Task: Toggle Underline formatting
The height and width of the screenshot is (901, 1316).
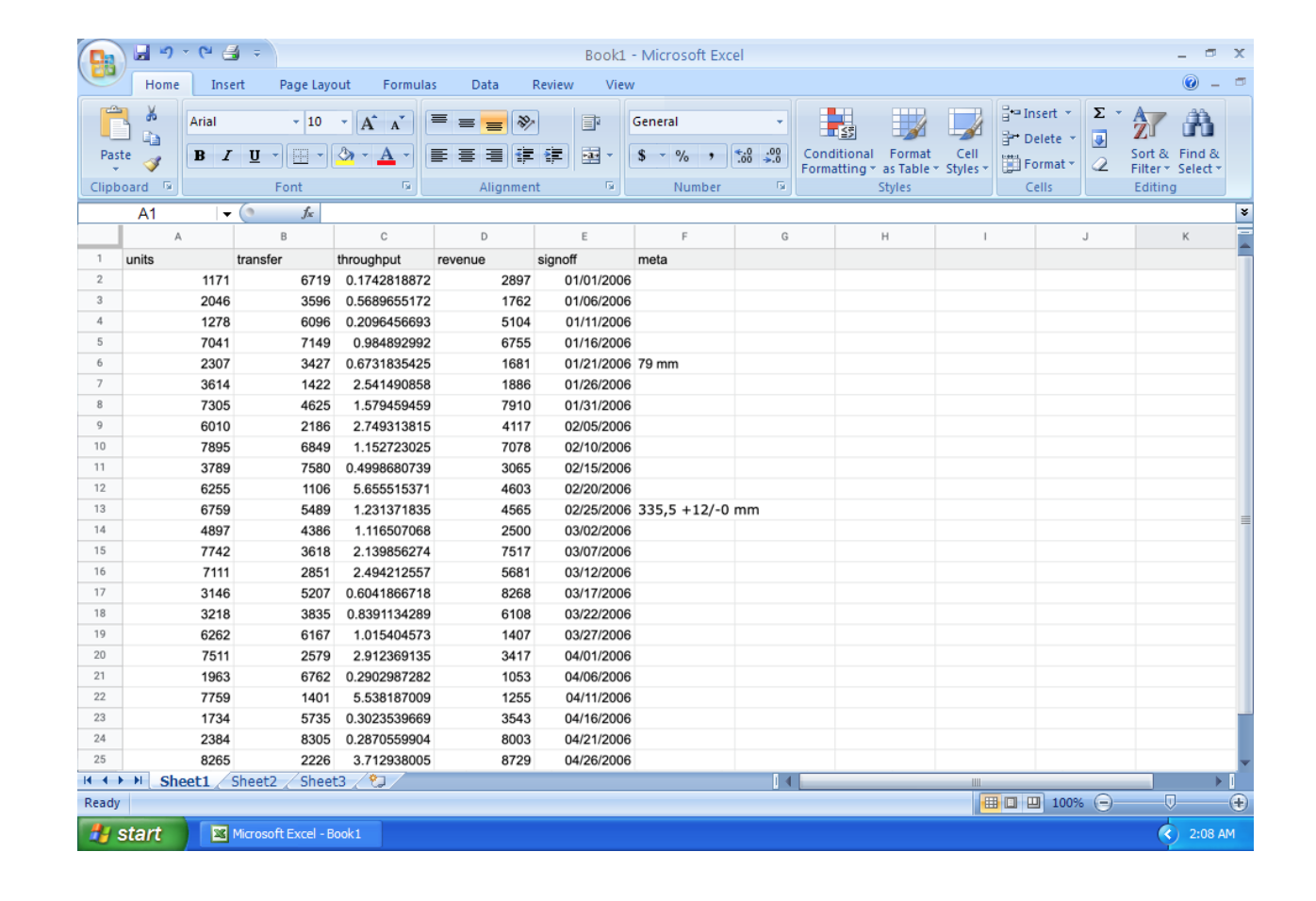Action: (x=255, y=156)
